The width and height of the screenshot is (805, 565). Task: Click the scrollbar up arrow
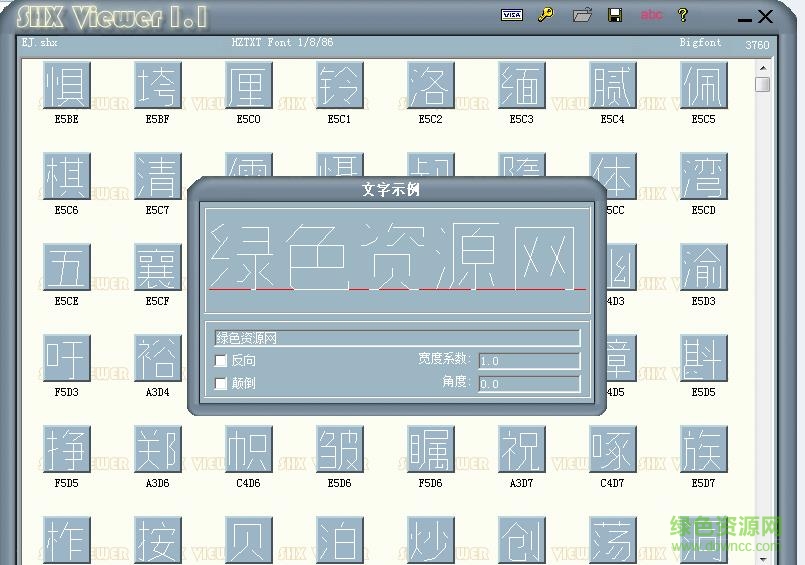(763, 68)
